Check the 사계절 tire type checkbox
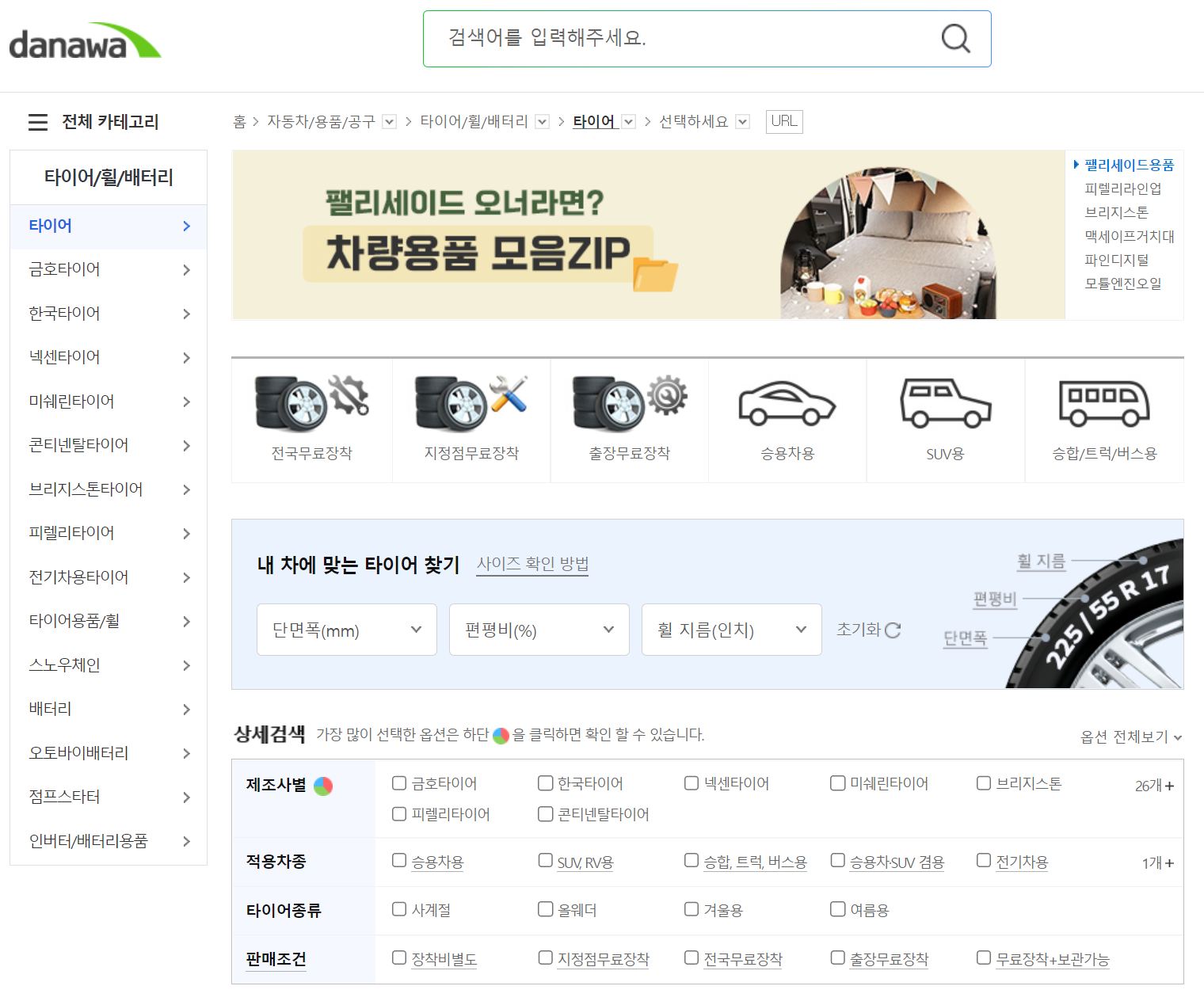1204x1005 pixels. coord(399,909)
